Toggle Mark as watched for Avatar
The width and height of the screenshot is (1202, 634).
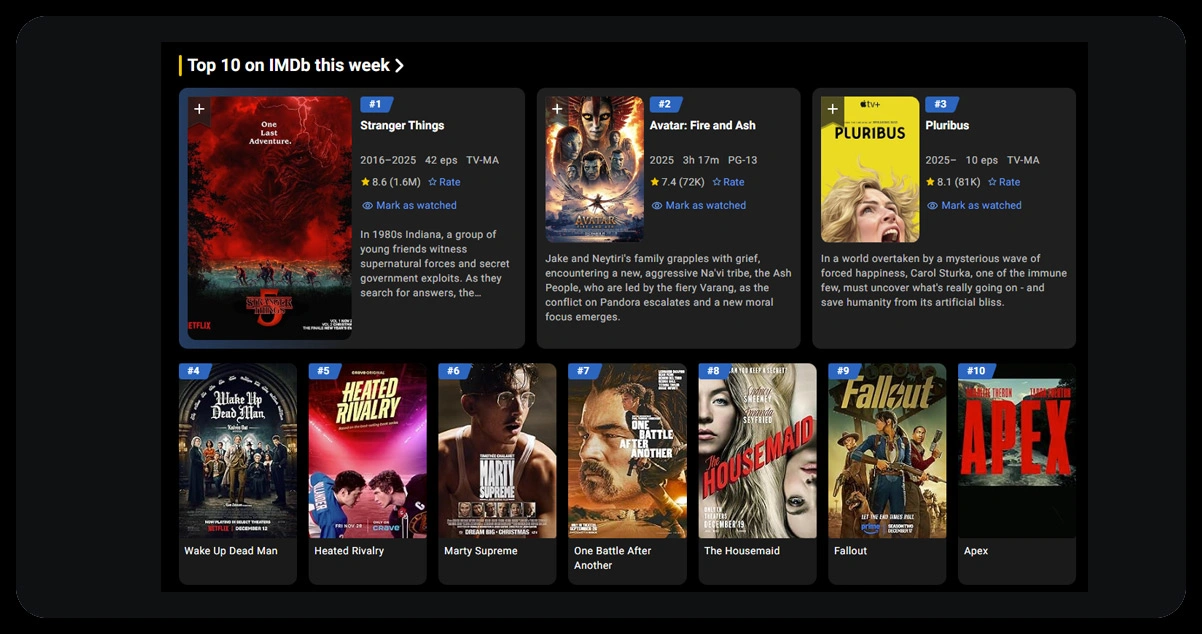coord(699,205)
